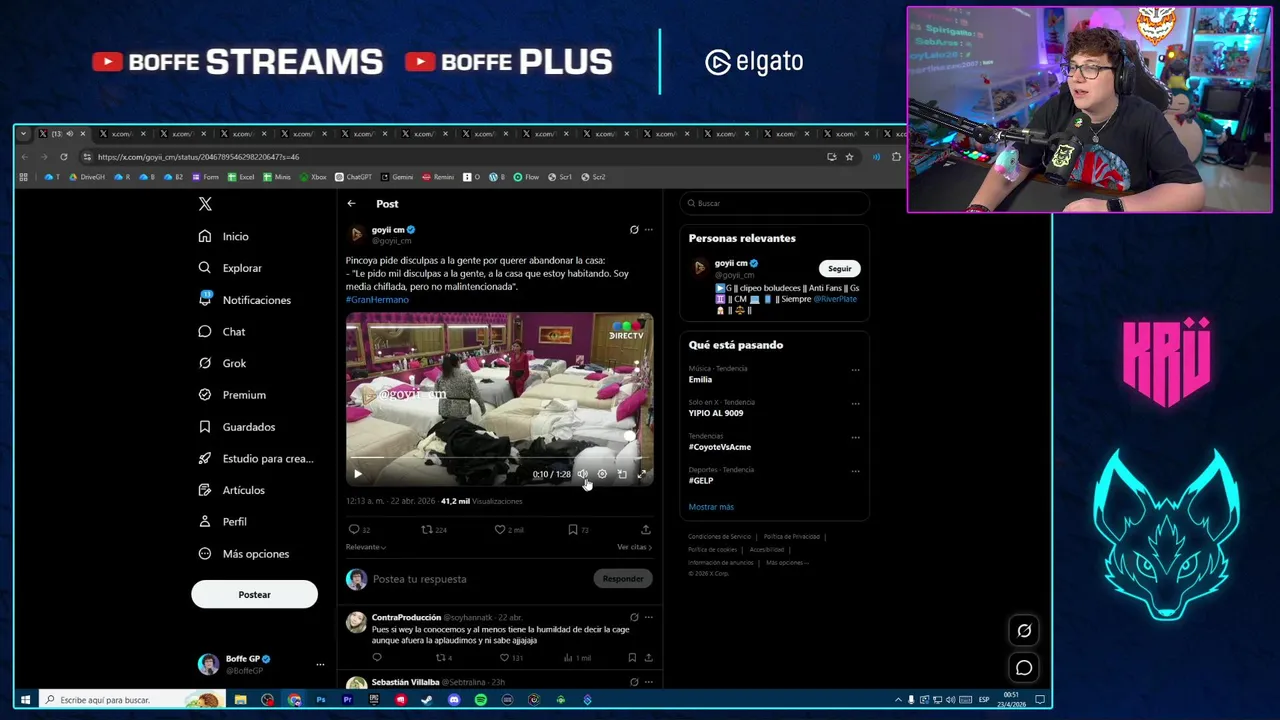1280x720 pixels.
Task: Open options for #GELP trend
Action: (855, 471)
